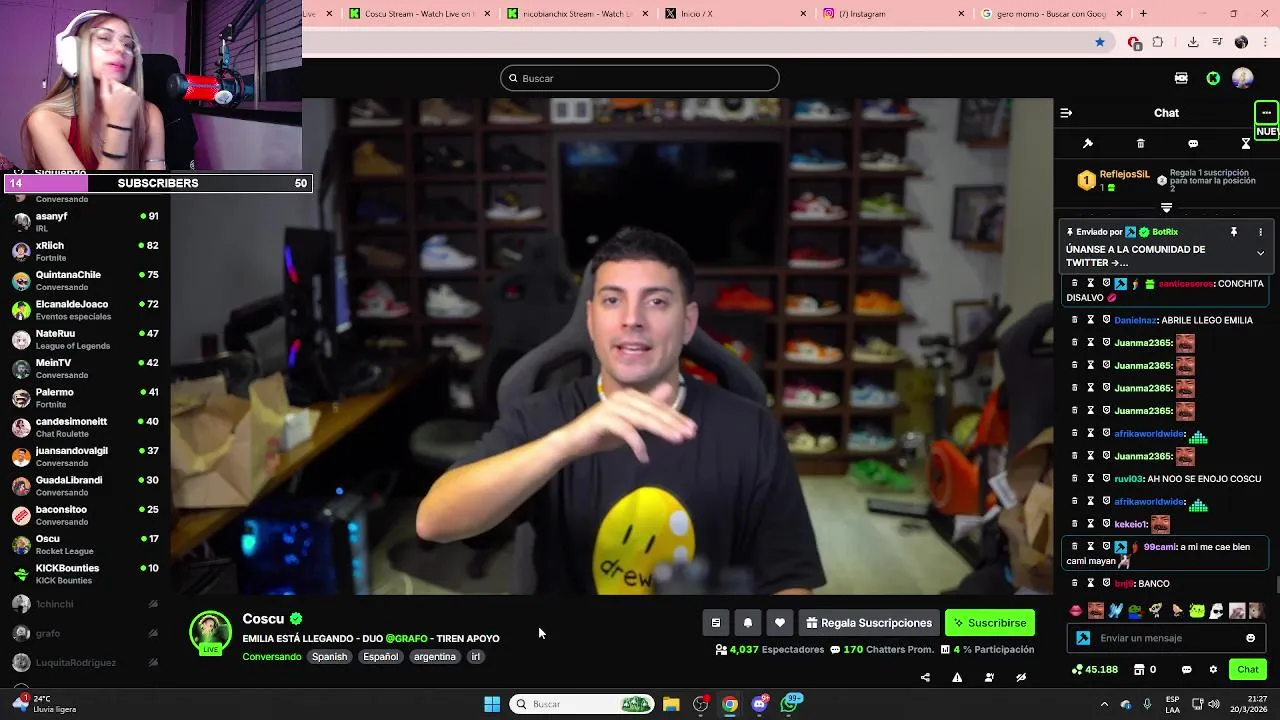Click the trash can icon in chat toolbar
Image resolution: width=1280 pixels, height=720 pixels.
point(1141,144)
